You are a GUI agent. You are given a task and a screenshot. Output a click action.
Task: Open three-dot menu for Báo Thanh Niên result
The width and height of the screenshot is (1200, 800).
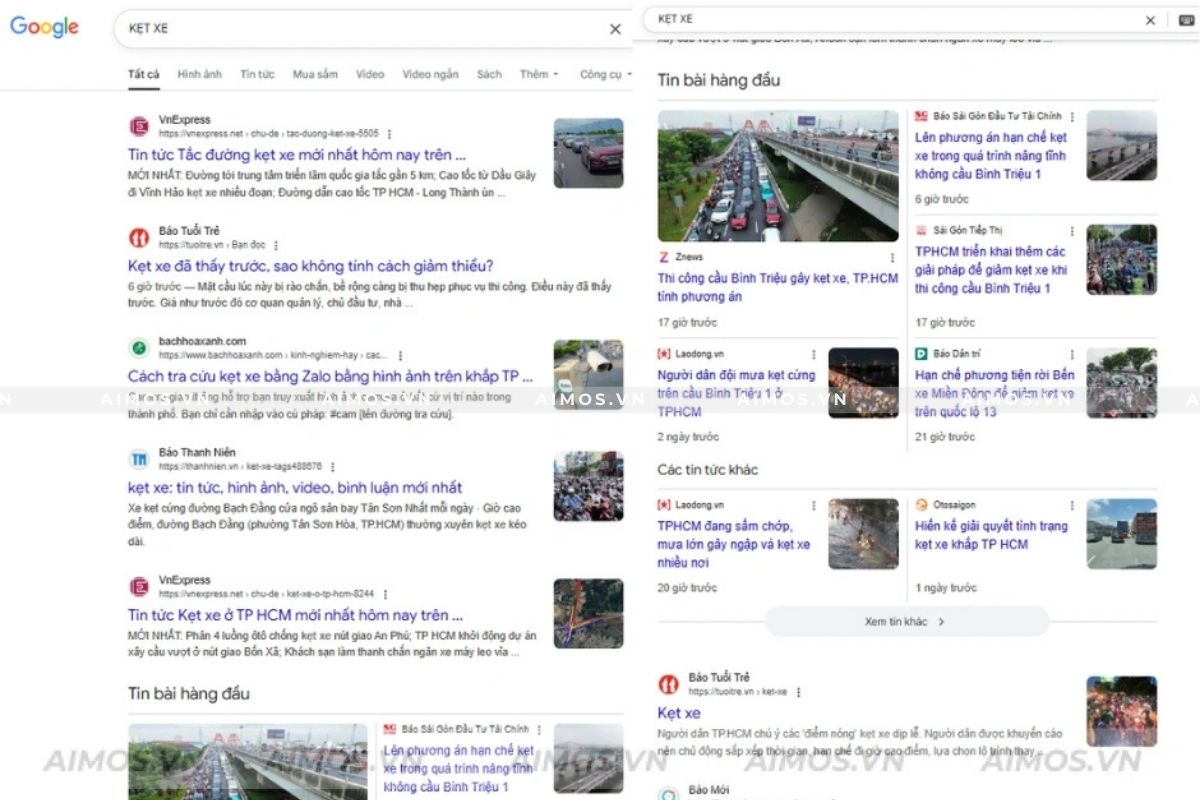[x=333, y=467]
